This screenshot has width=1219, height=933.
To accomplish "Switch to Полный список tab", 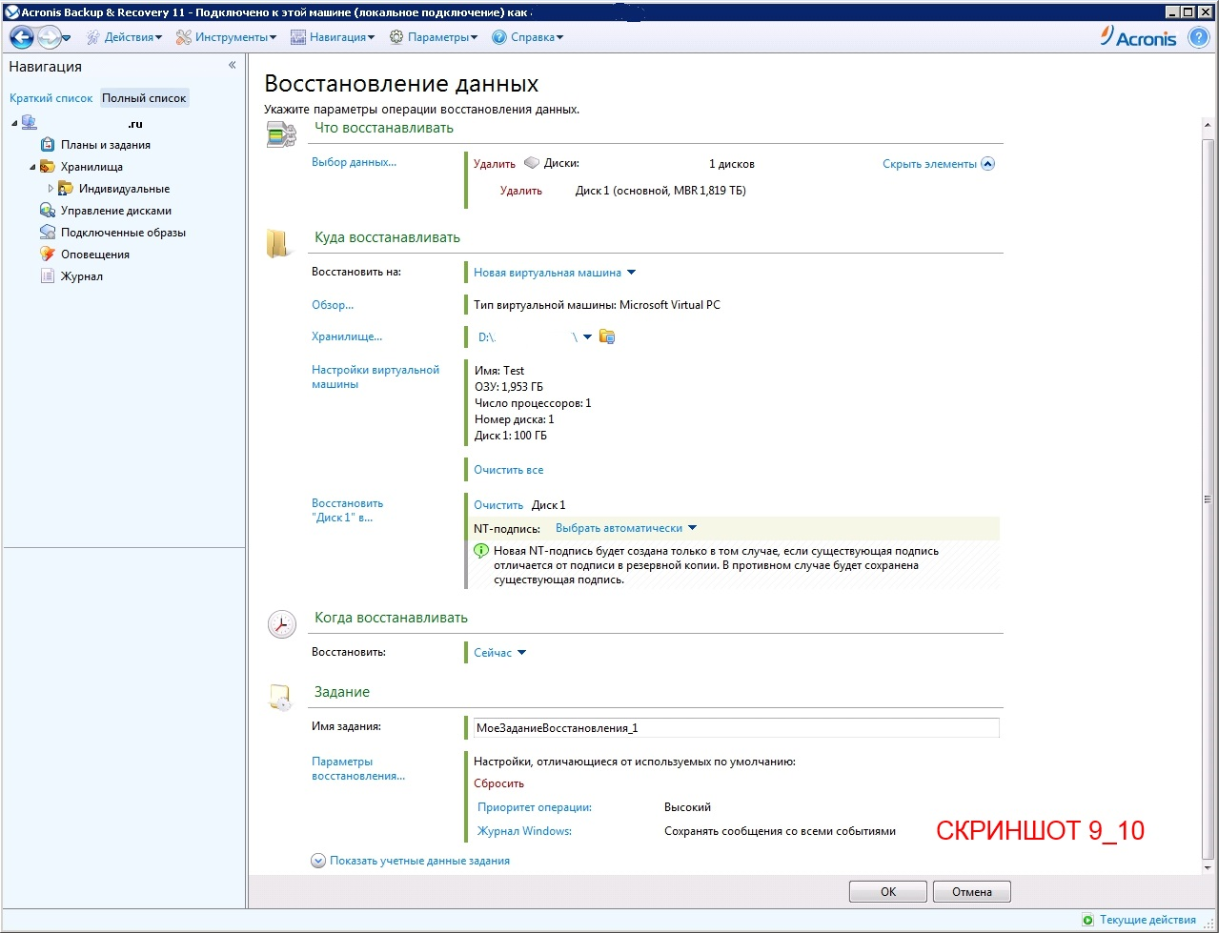I will click(144, 98).
